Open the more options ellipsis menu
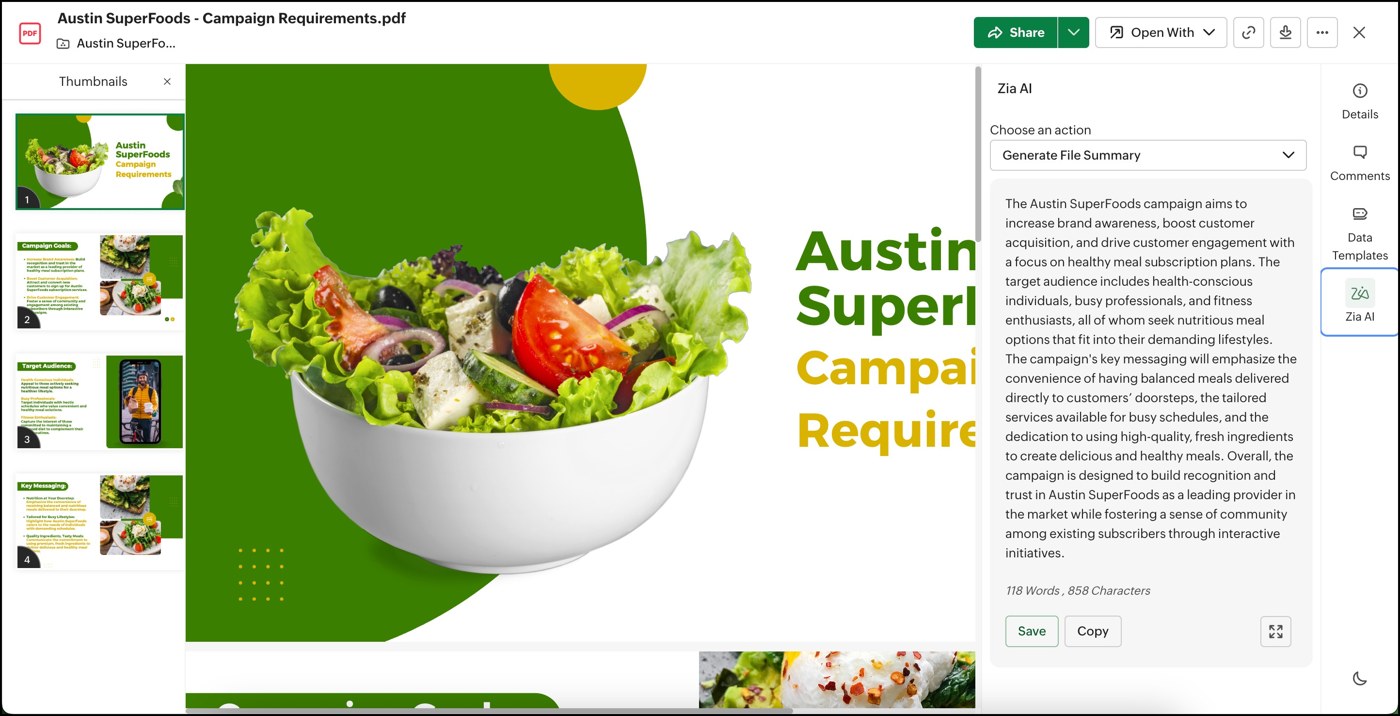 tap(1322, 32)
